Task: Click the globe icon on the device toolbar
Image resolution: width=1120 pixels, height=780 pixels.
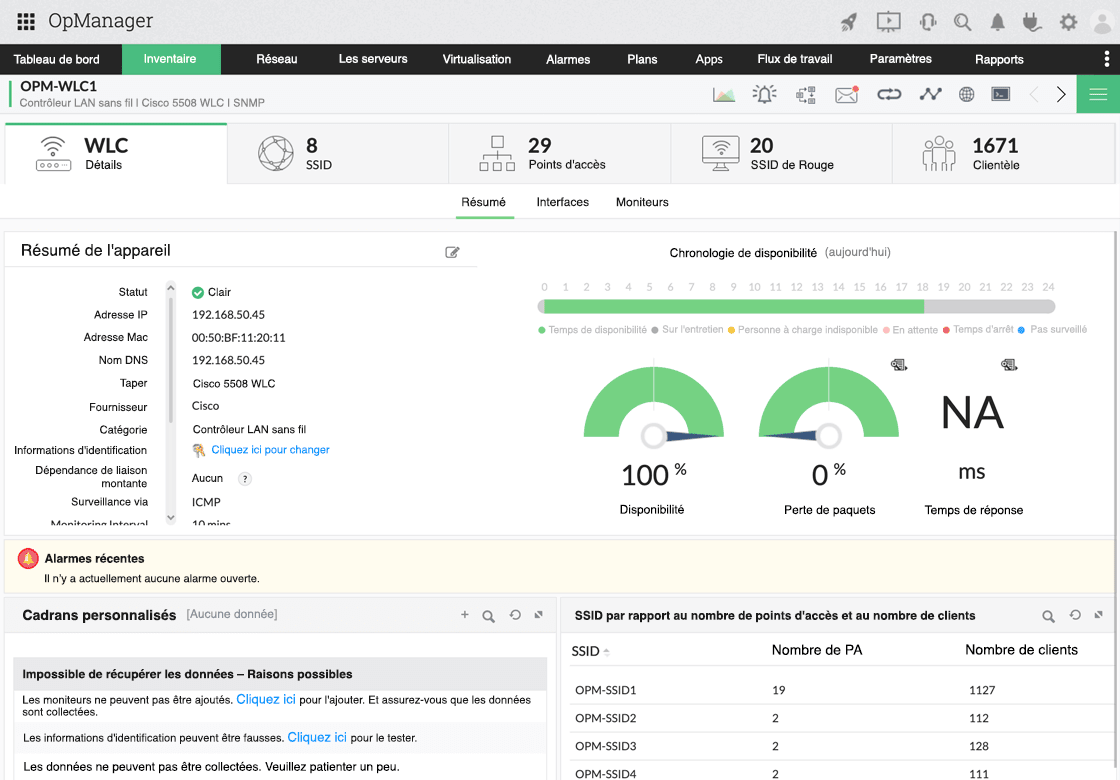Action: click(x=966, y=94)
